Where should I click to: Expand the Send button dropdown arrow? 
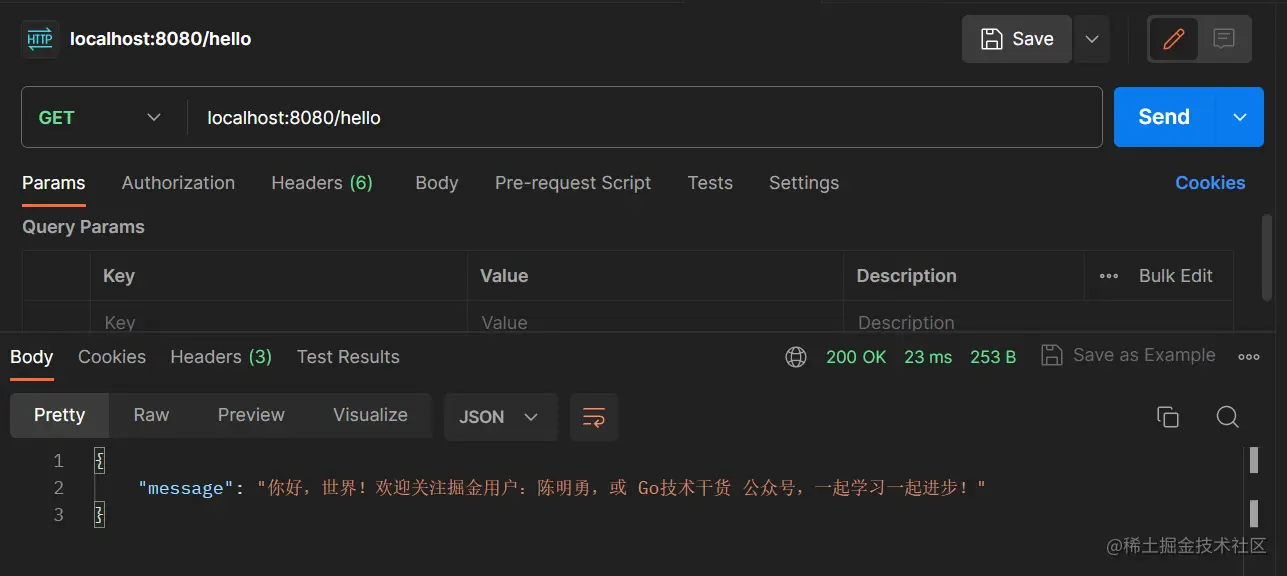(1240, 117)
